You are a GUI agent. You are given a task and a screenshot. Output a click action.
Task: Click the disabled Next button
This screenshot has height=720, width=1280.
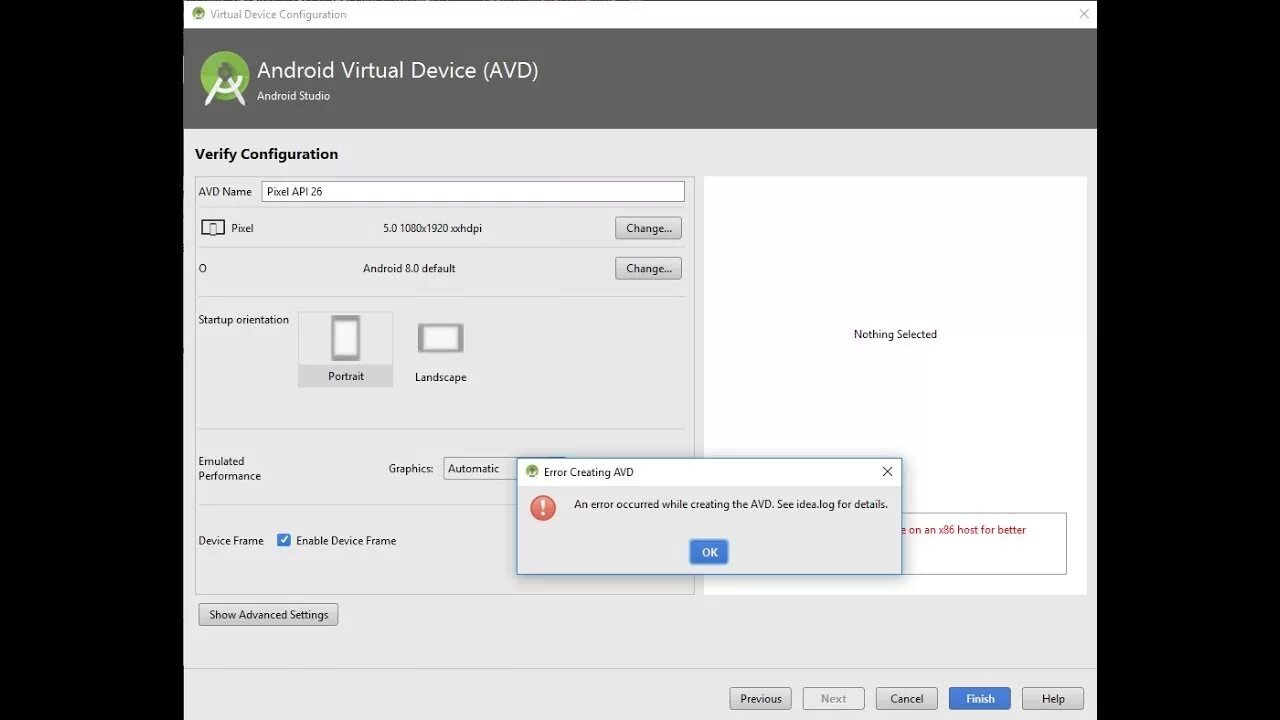coord(834,699)
